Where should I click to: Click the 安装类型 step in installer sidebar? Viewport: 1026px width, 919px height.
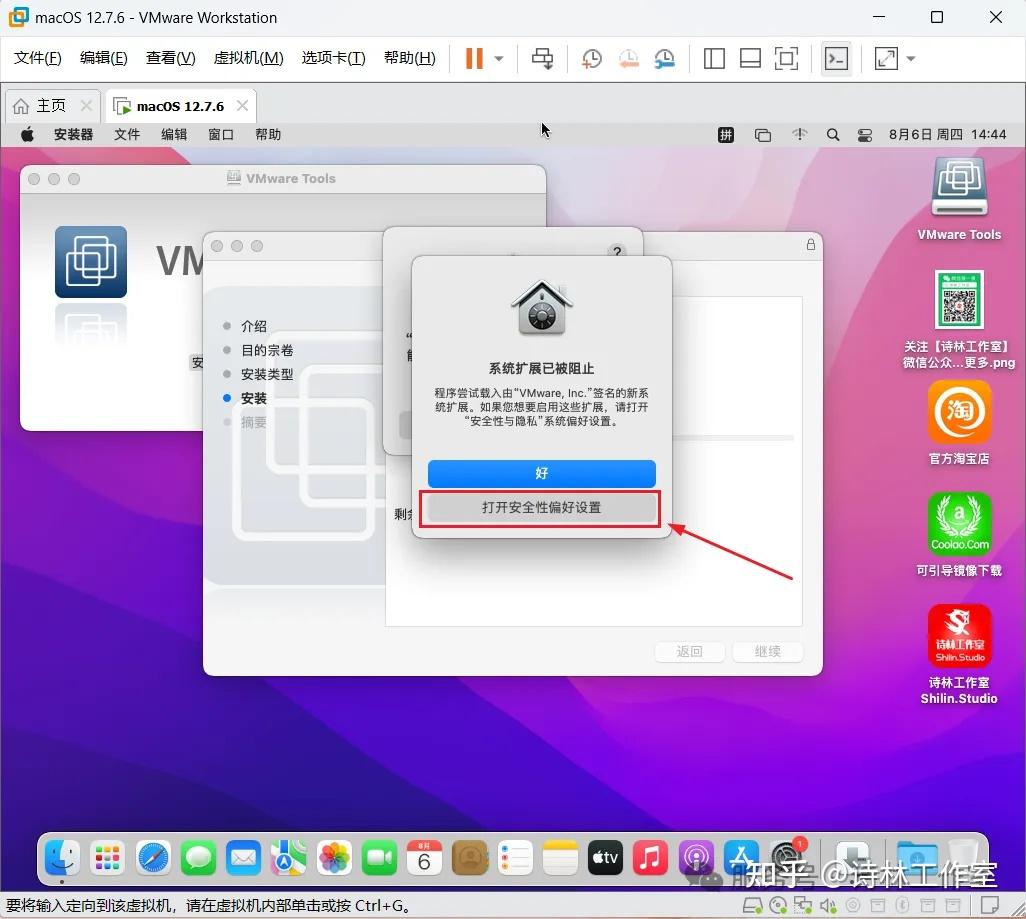click(x=267, y=374)
